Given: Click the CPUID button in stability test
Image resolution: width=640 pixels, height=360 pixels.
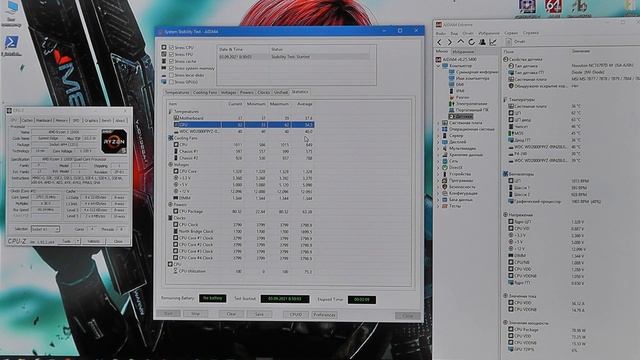Looking at the screenshot, I should coord(296,315).
